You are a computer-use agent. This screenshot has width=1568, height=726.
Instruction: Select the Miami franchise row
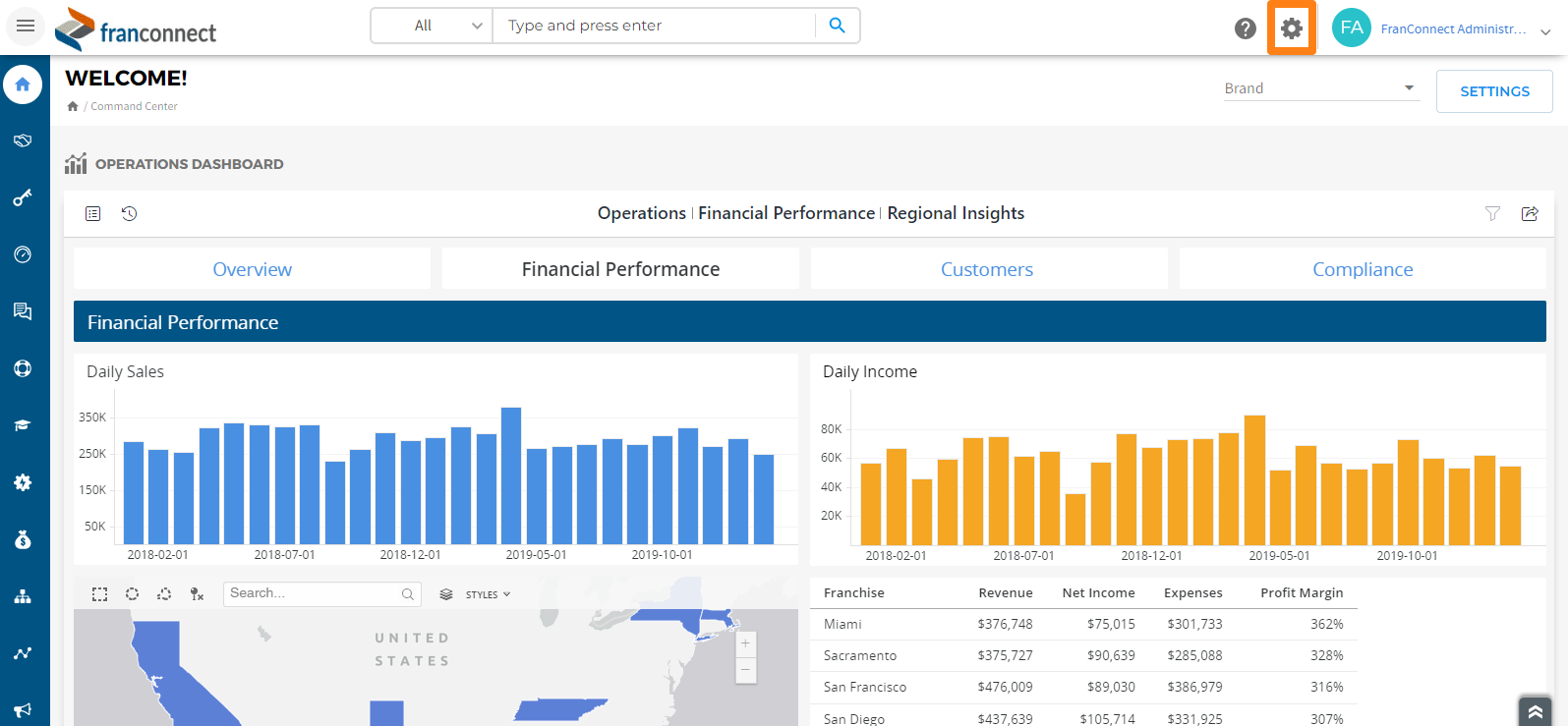click(1083, 624)
